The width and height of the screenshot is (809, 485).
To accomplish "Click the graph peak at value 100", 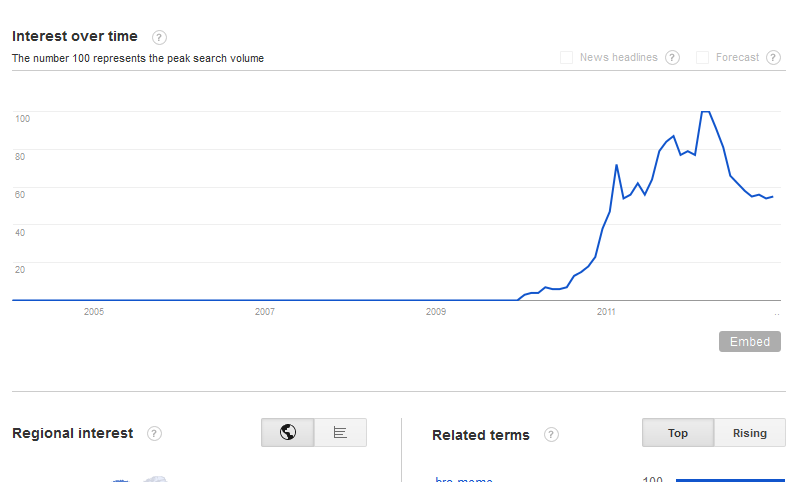I will pyautogui.click(x=705, y=112).
